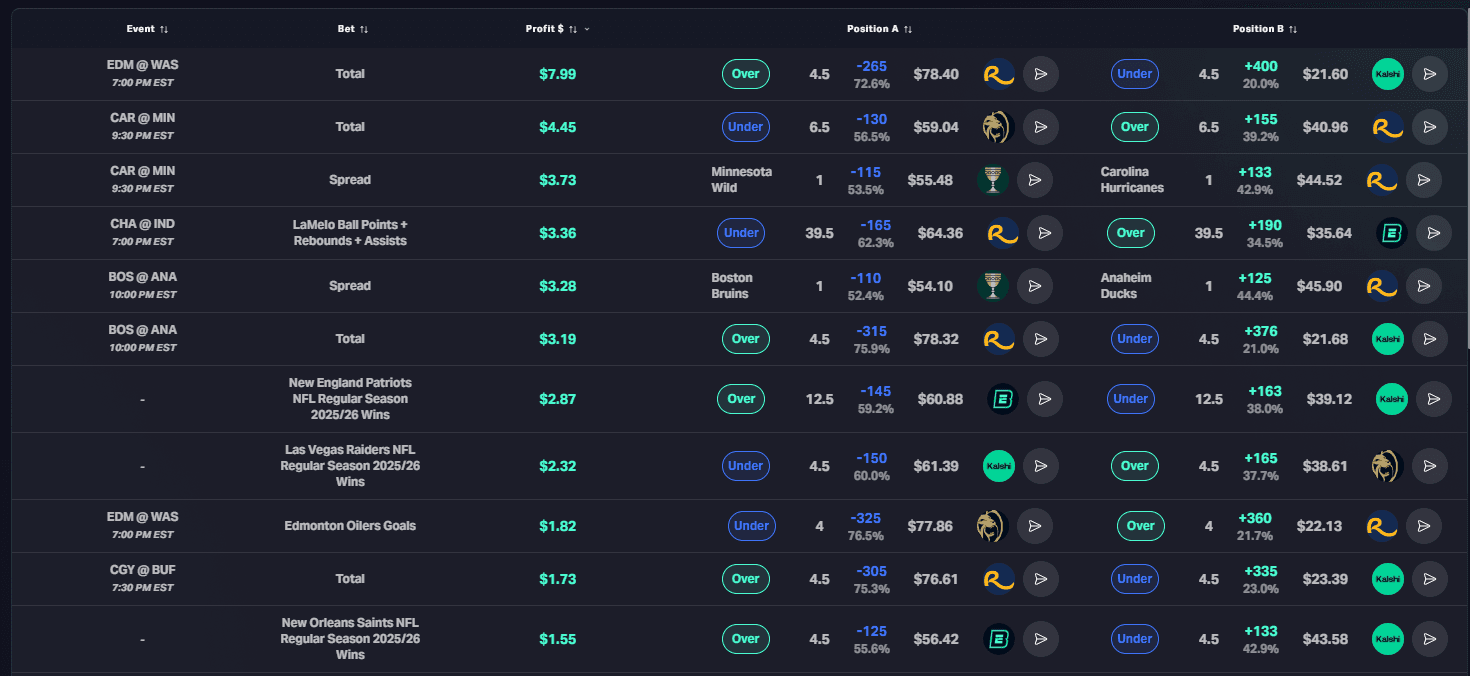Select the Under pill on the LaMelo Ball row
Screen dimensions: 1470x676
(x=741, y=233)
